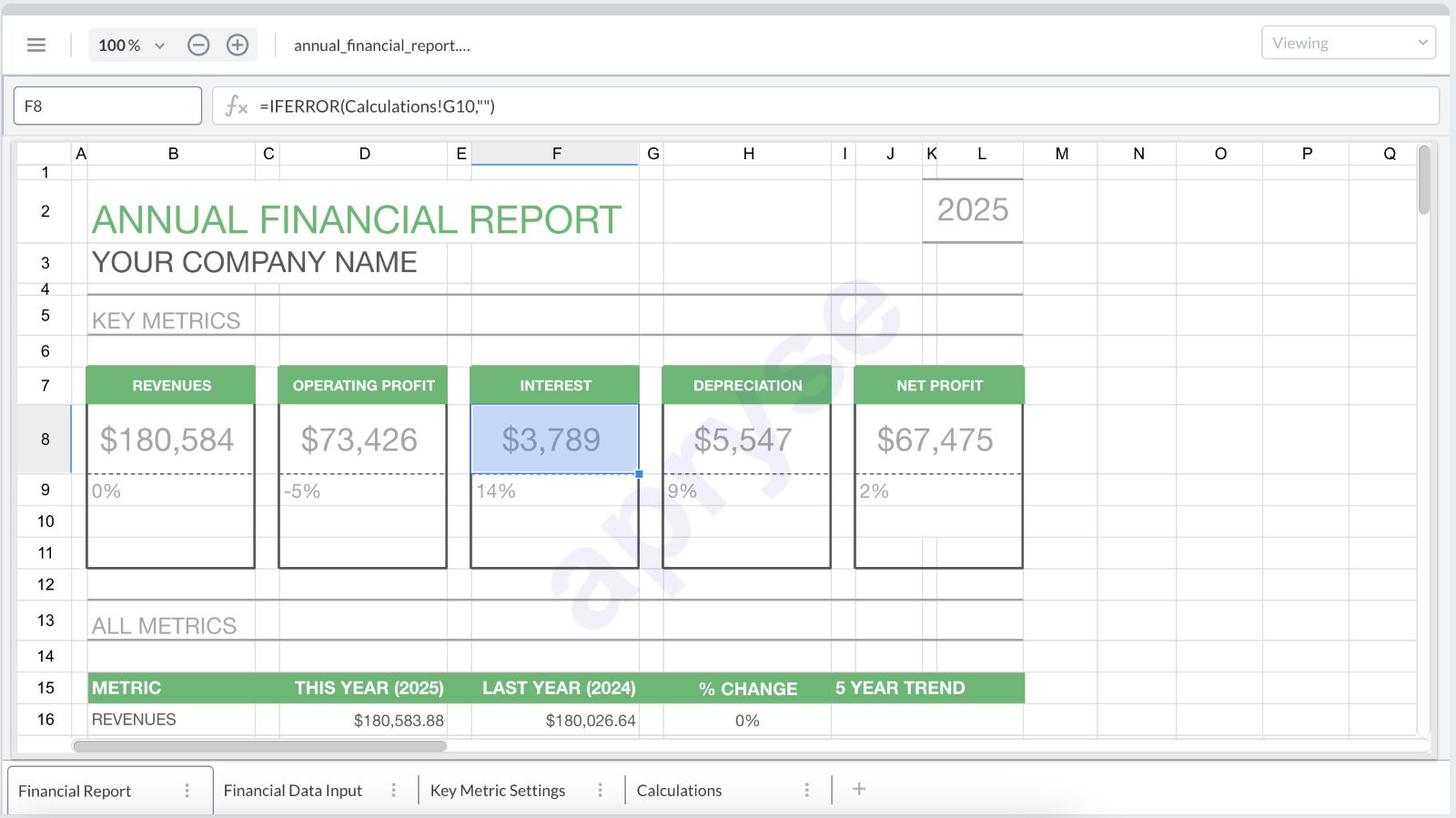Select row 16 header

pyautogui.click(x=45, y=719)
